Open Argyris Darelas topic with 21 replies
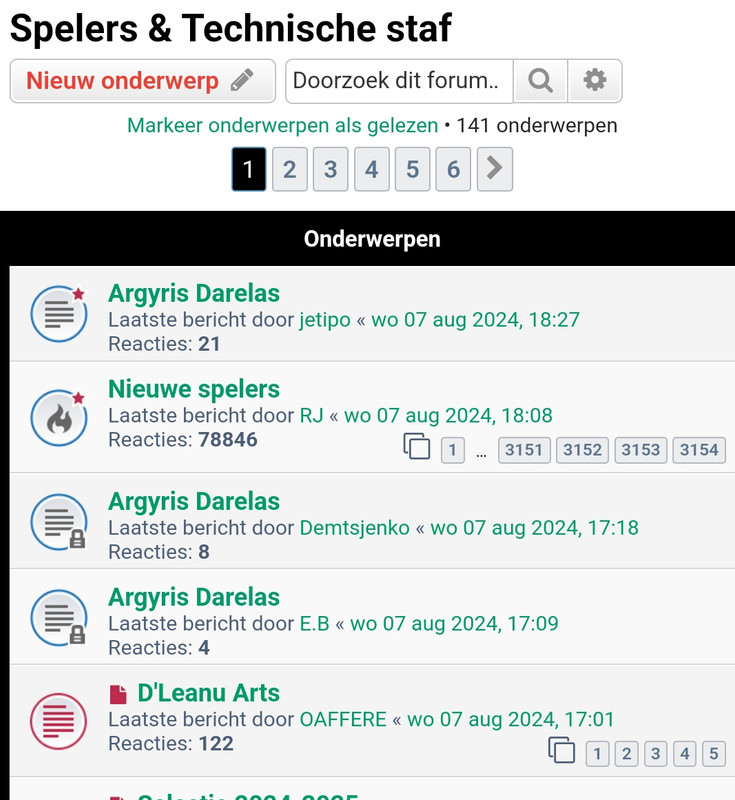Screen dimensions: 735x800 [x=194, y=294]
